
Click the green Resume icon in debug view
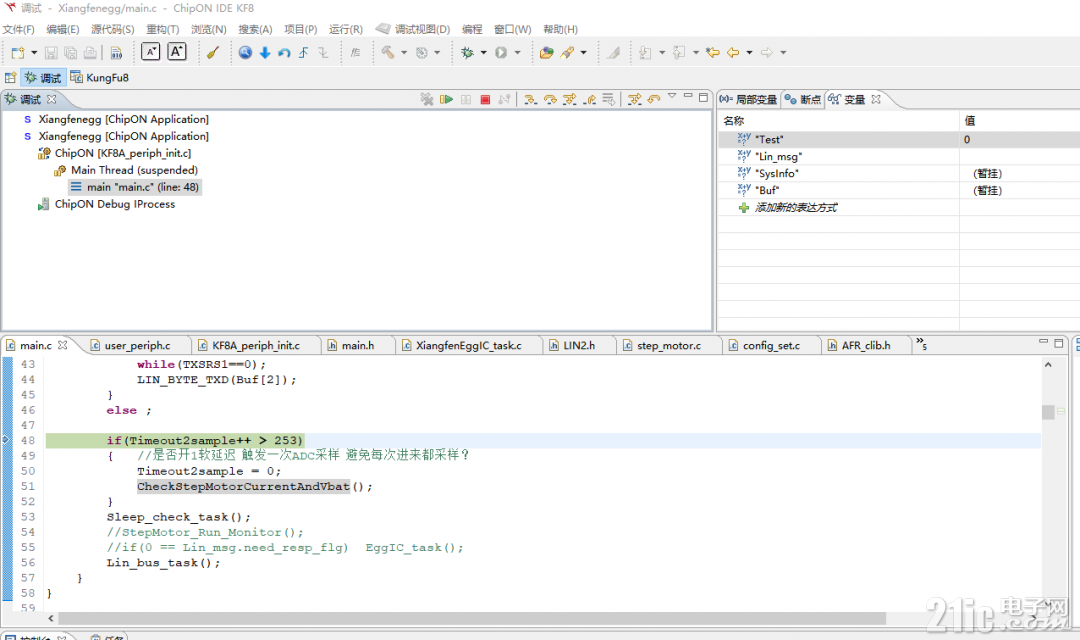tap(446, 99)
